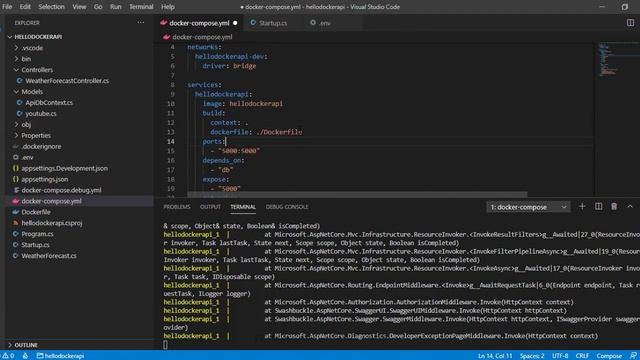Open Explorer more actions ellipsis

pyautogui.click(x=141, y=22)
